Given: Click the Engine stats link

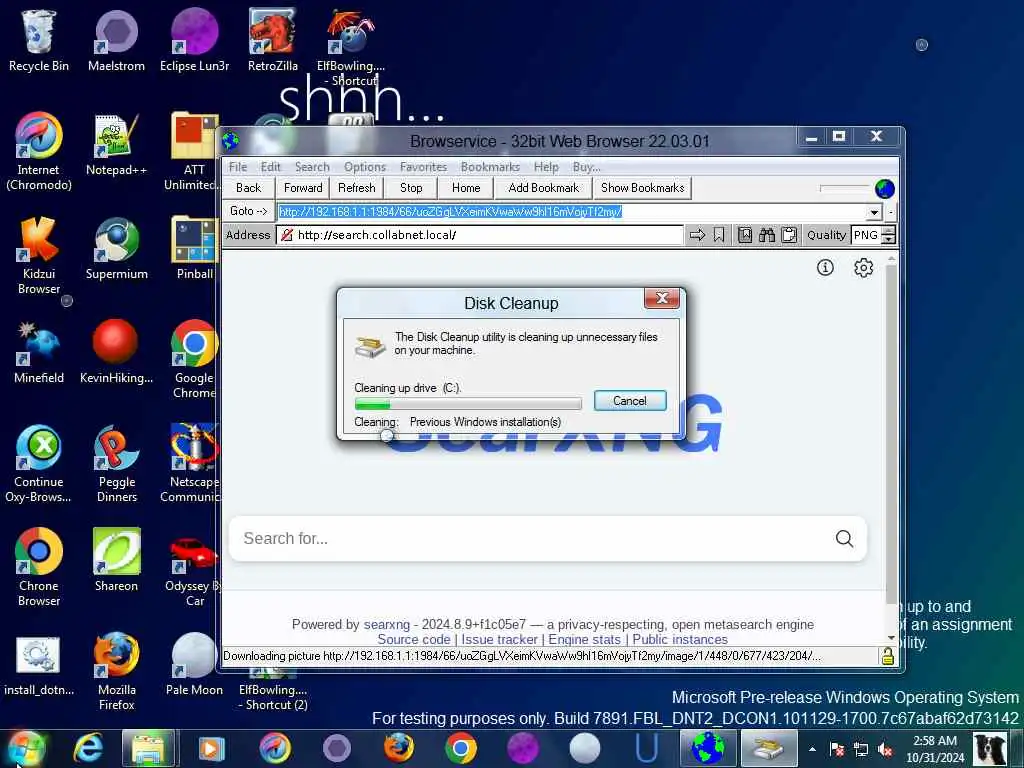Looking at the screenshot, I should pyautogui.click(x=584, y=640).
